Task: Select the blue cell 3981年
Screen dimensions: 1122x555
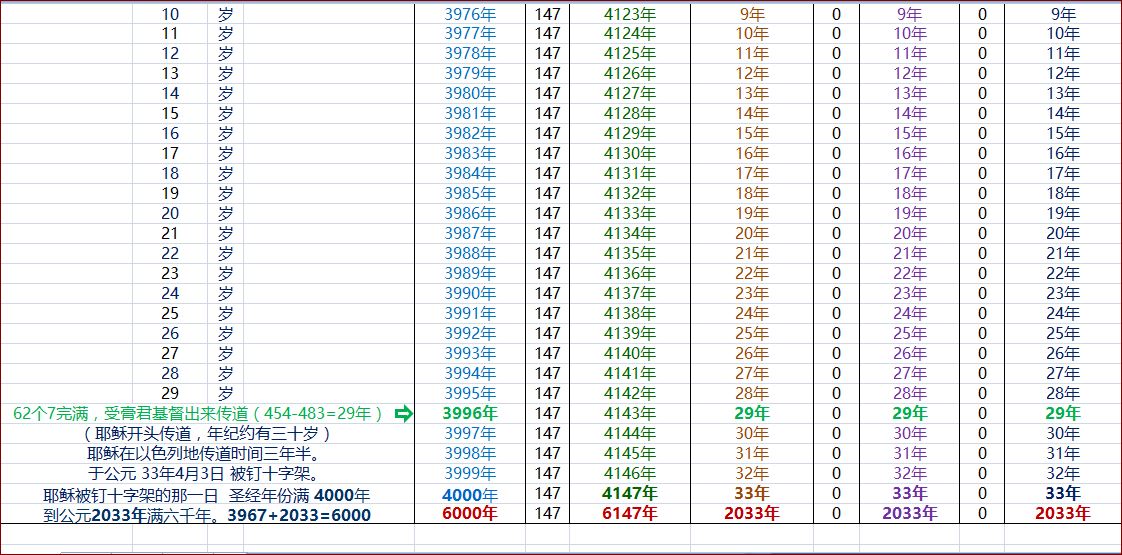Action: click(470, 114)
